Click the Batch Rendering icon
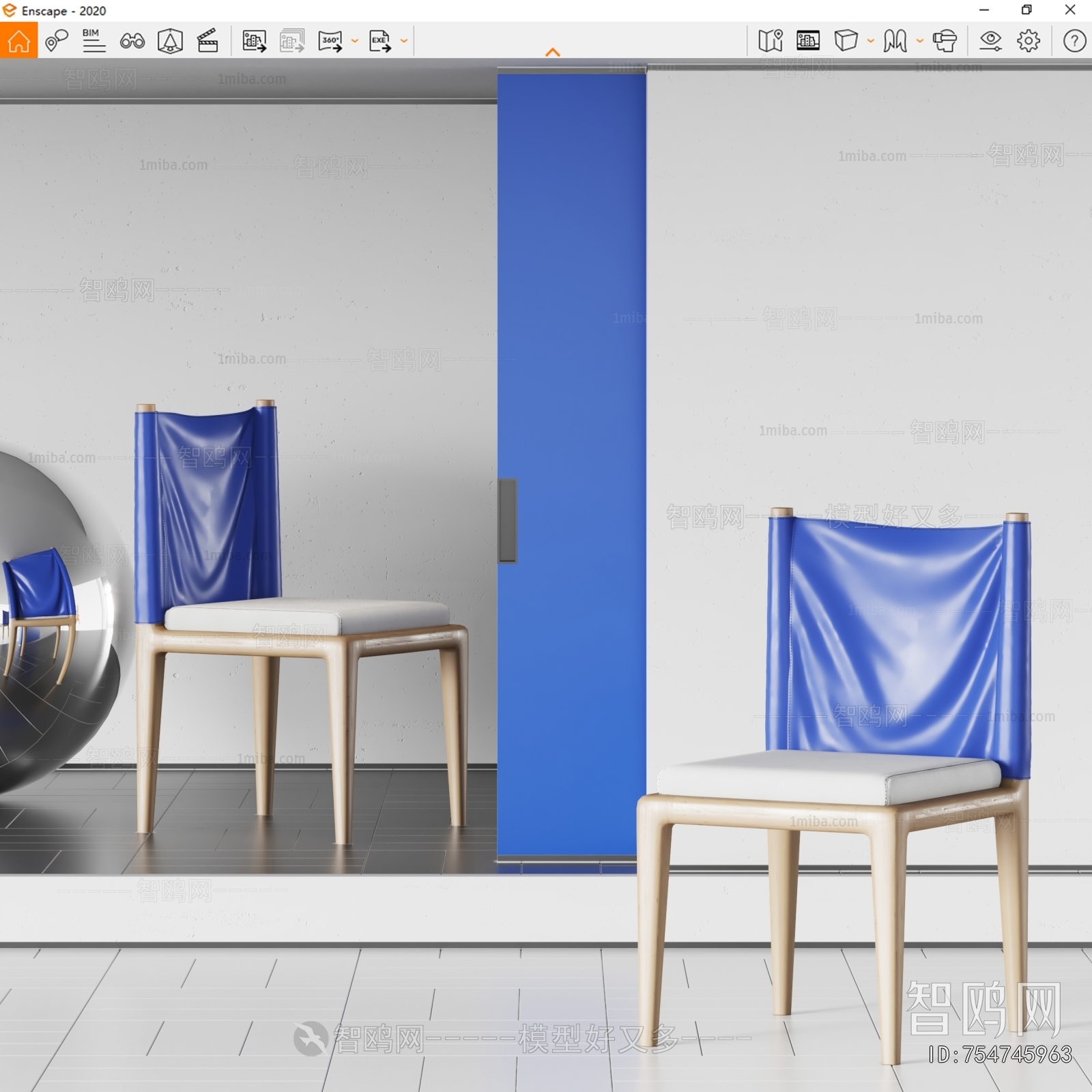This screenshot has width=1092, height=1092. (292, 41)
